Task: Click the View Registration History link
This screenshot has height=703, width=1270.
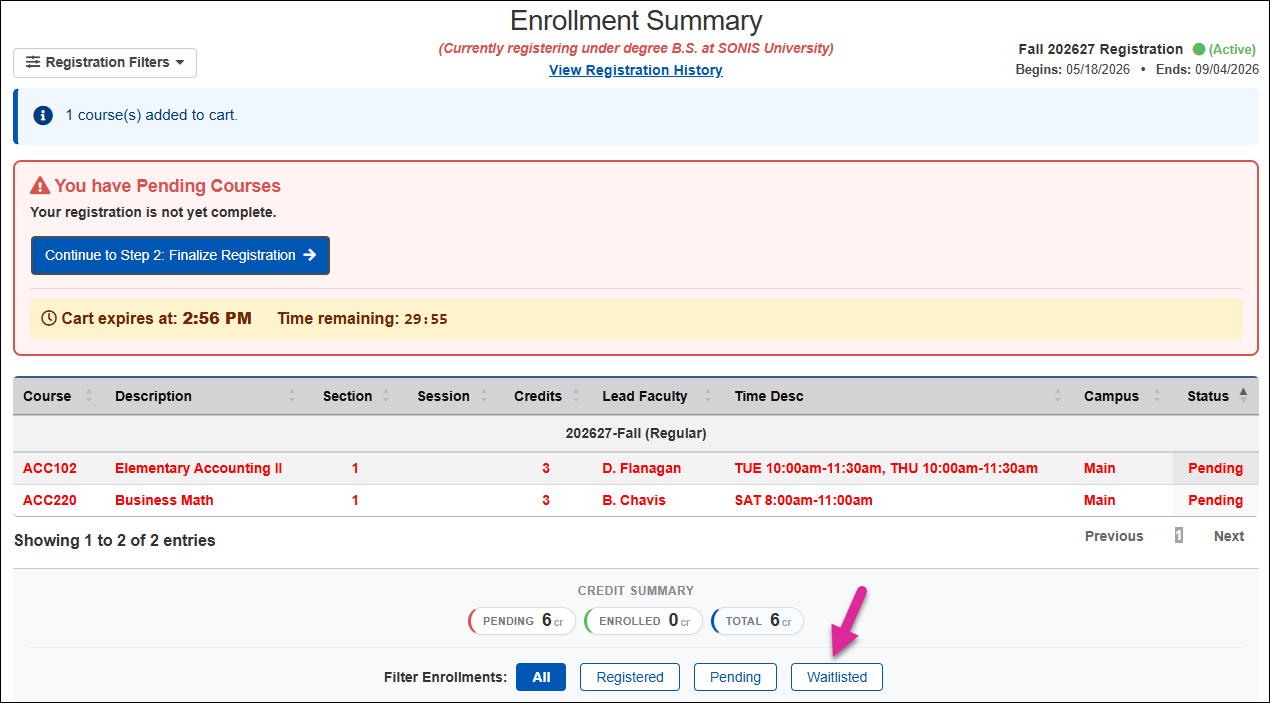Action: [636, 70]
